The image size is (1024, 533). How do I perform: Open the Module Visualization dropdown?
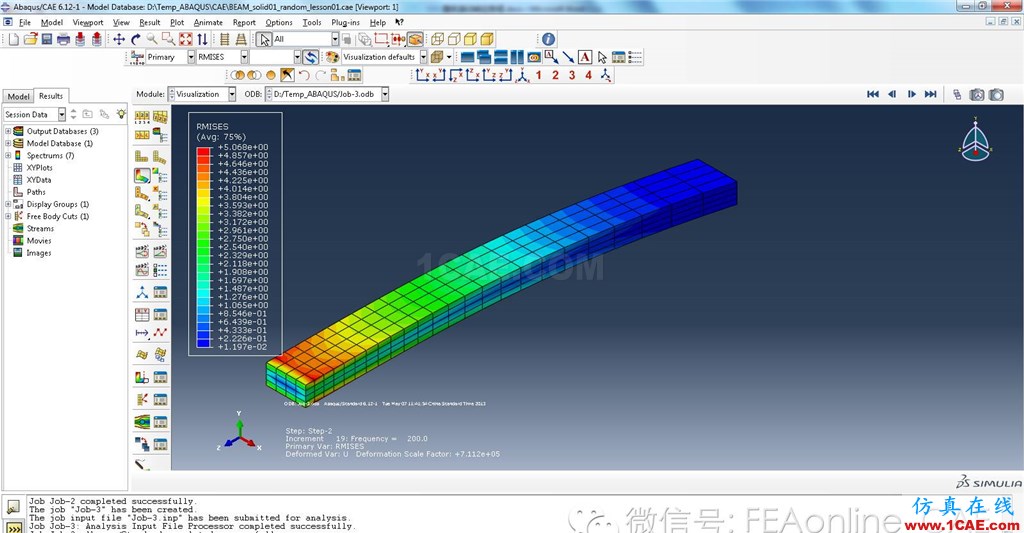[x=232, y=95]
